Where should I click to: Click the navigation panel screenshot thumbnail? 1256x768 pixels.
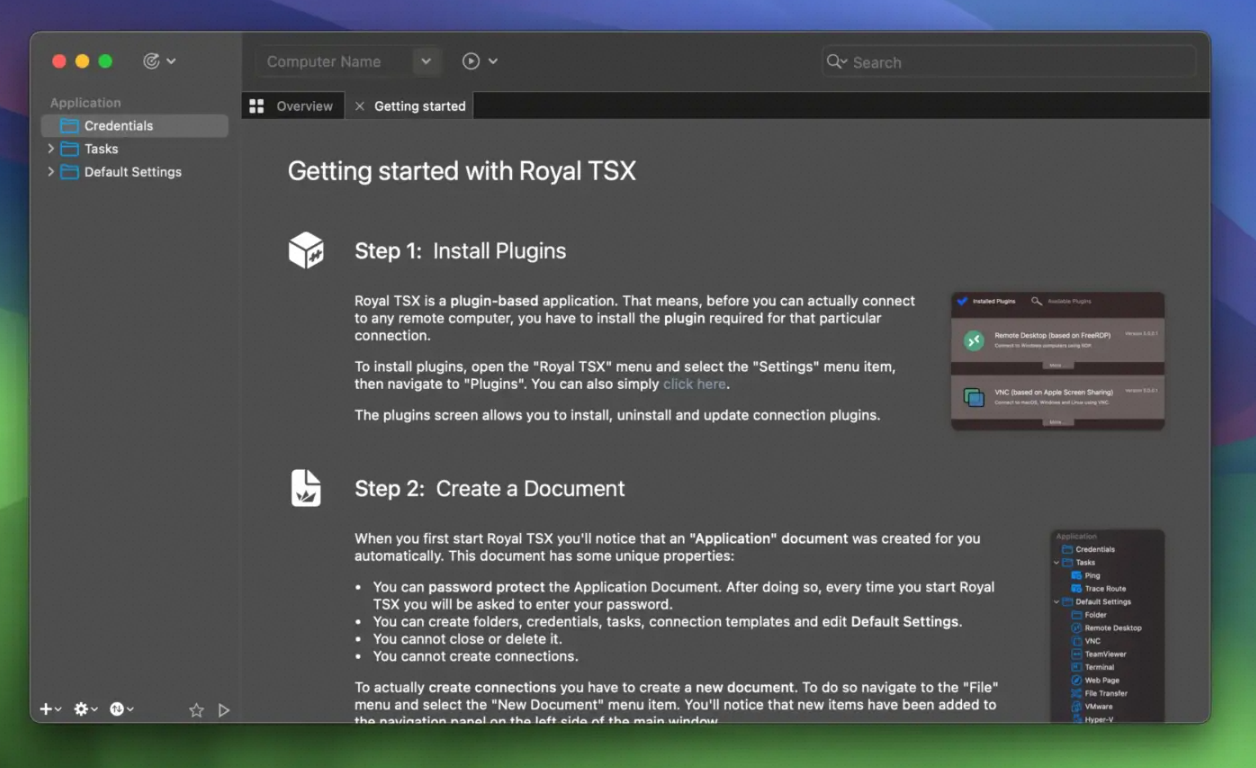(1107, 626)
